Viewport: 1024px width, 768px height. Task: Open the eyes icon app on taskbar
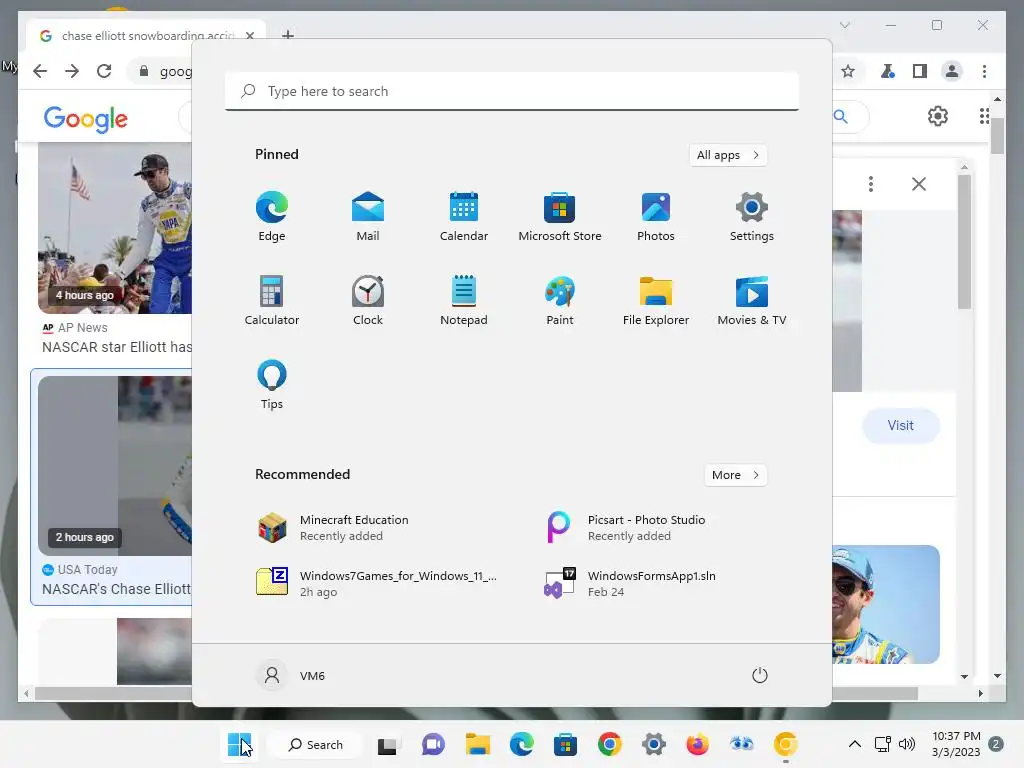pos(742,744)
